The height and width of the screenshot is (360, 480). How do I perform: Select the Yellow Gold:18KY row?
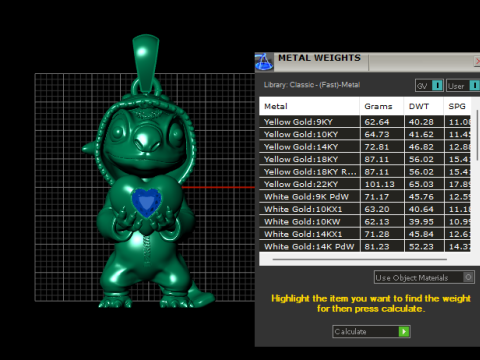point(365,159)
